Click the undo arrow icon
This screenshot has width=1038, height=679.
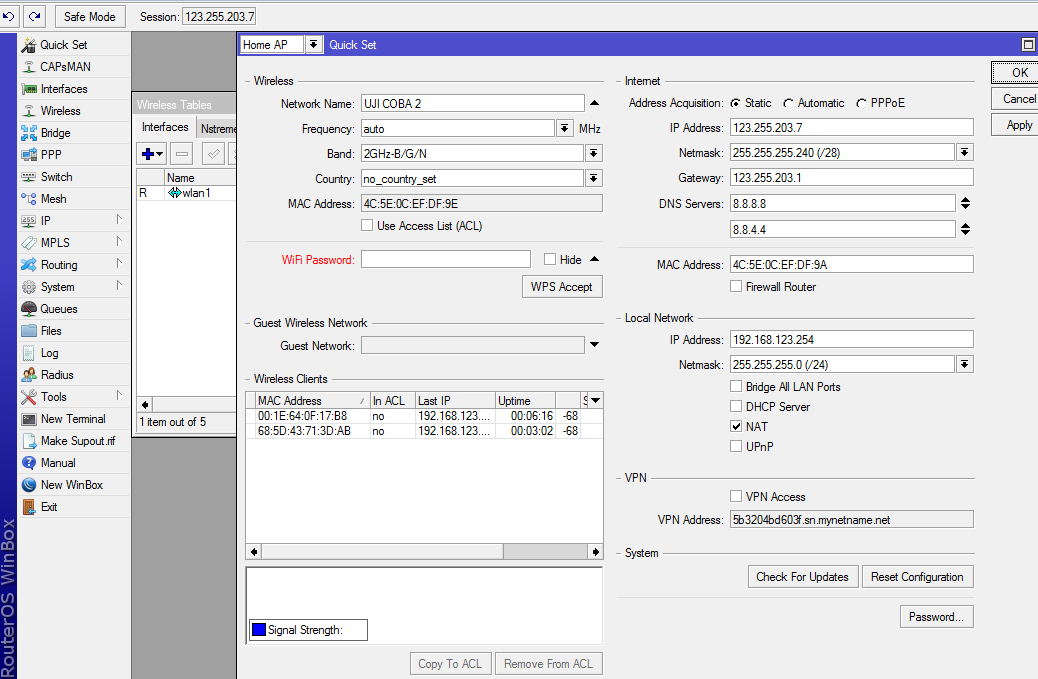pos(12,16)
